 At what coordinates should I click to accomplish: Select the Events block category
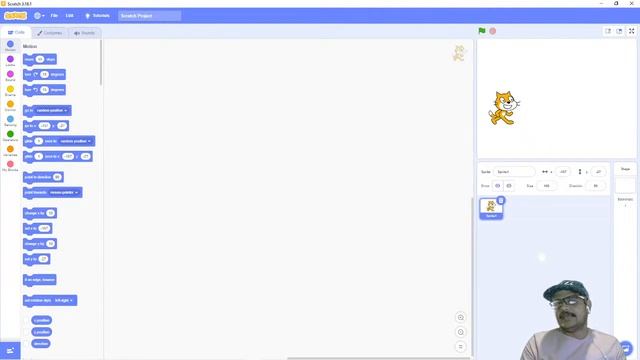[10, 91]
